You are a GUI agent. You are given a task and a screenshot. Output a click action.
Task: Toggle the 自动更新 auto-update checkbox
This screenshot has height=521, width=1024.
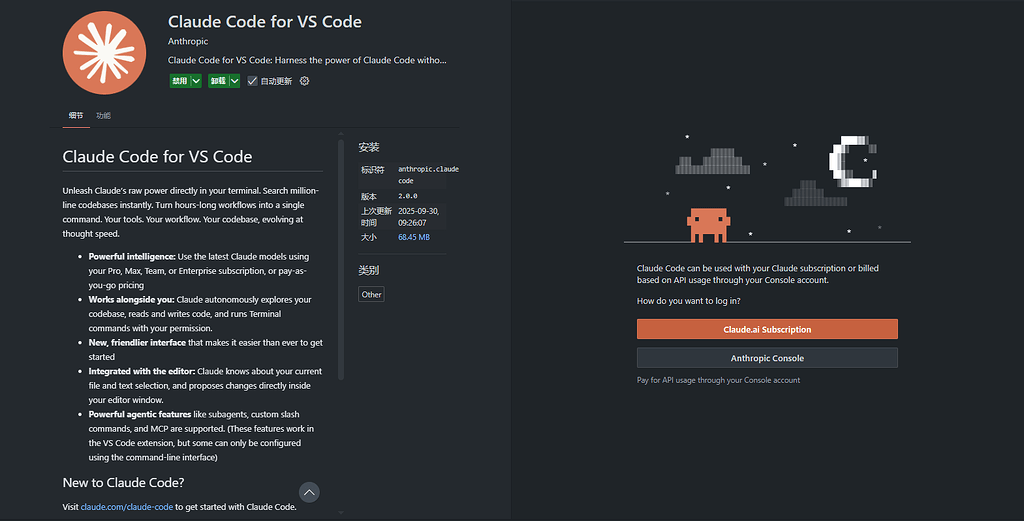coord(252,81)
